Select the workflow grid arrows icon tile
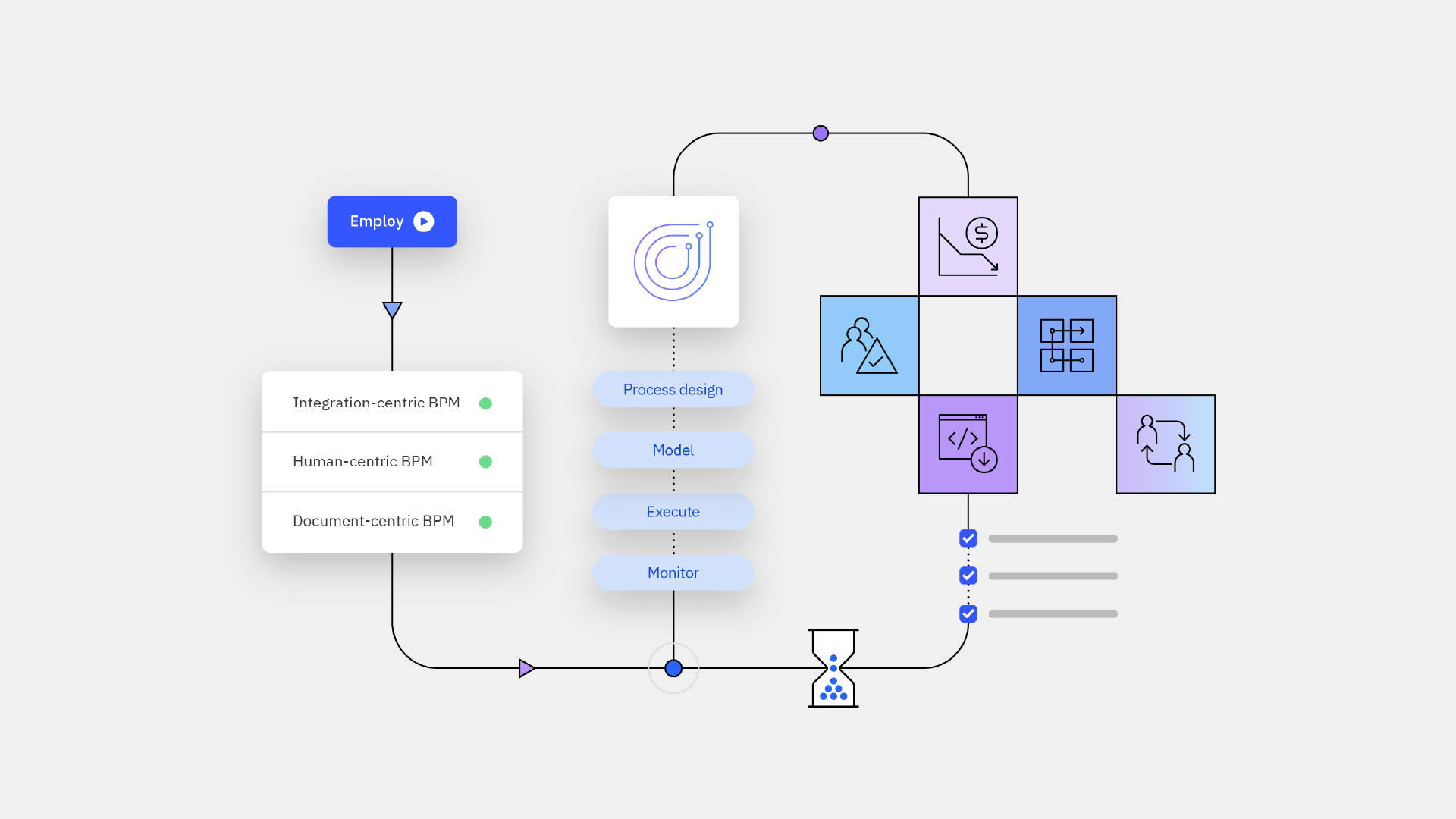1456x819 pixels. tap(1066, 346)
